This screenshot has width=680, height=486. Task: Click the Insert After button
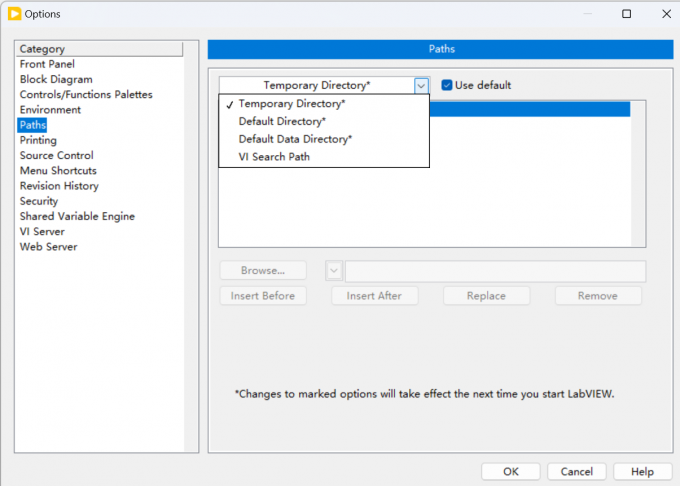pyautogui.click(x=375, y=296)
